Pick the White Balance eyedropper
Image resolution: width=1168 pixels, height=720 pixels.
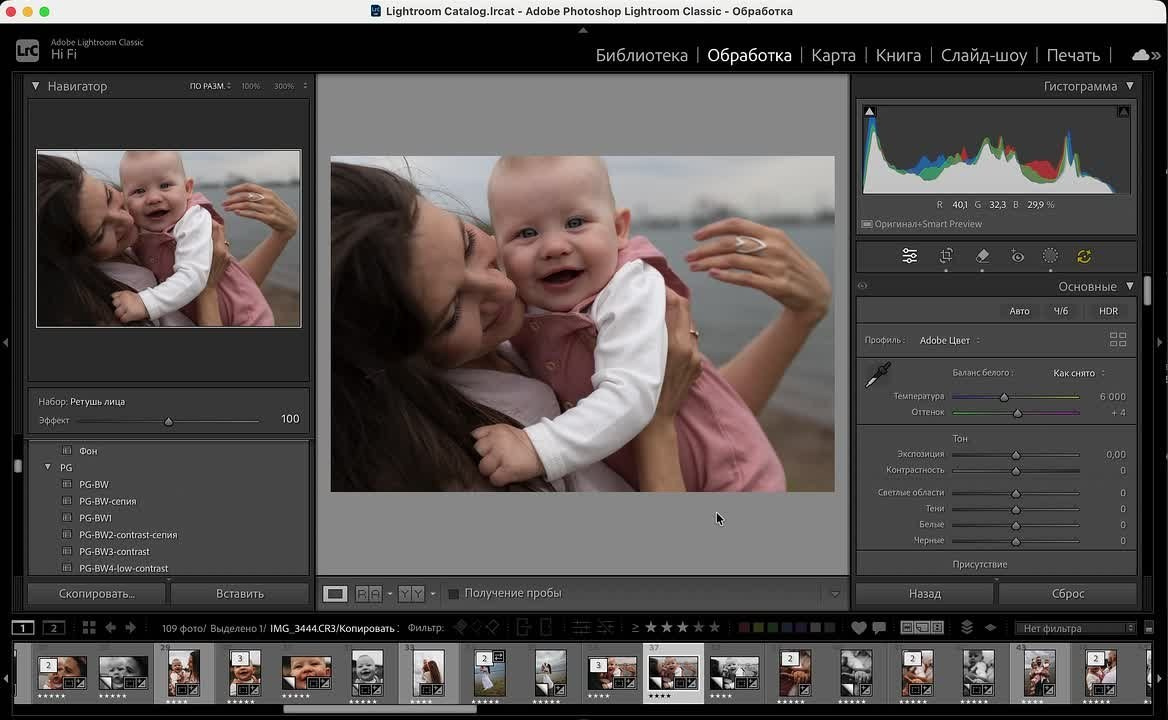pyautogui.click(x=877, y=376)
